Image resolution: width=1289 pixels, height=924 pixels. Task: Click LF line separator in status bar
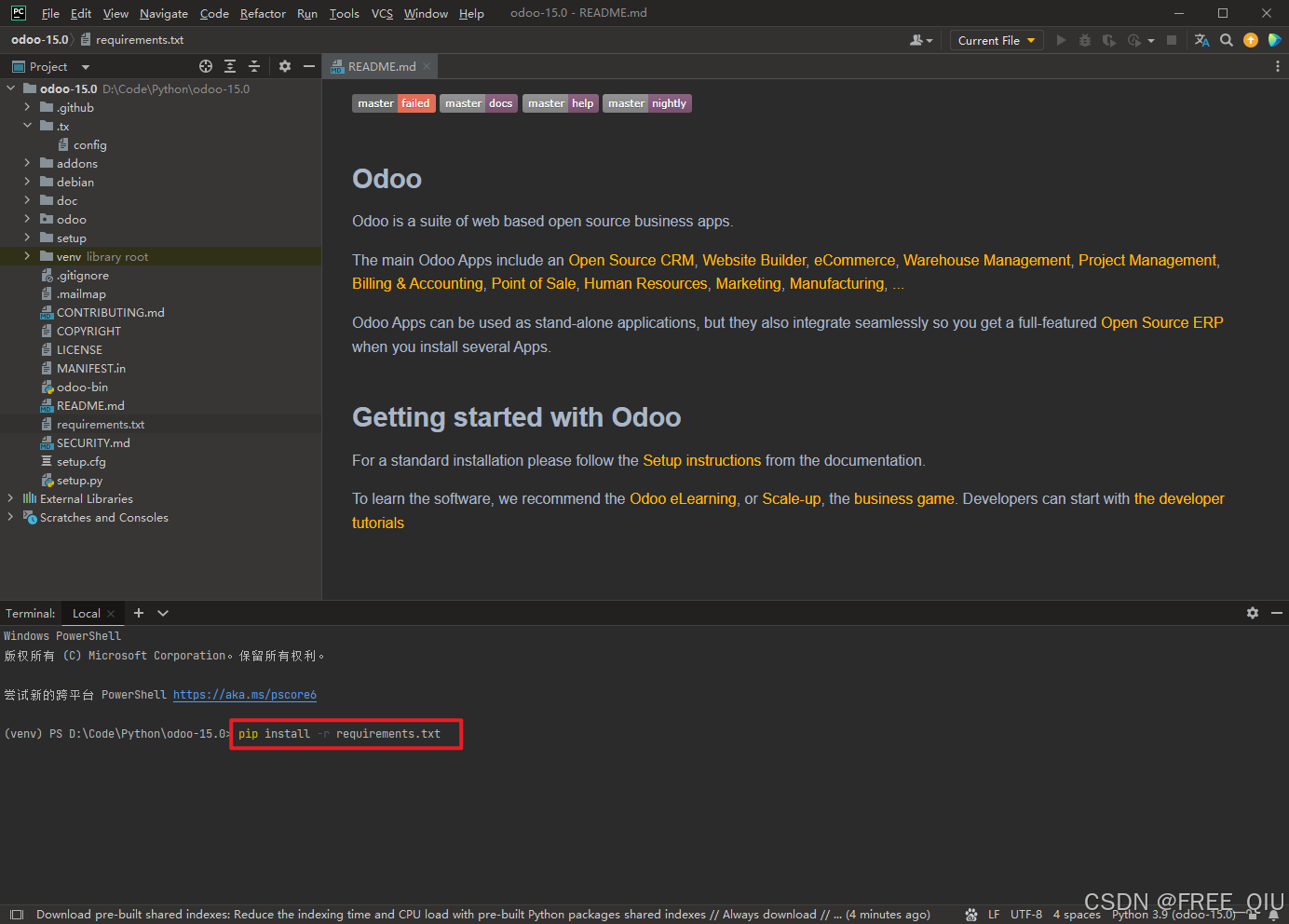994,915
